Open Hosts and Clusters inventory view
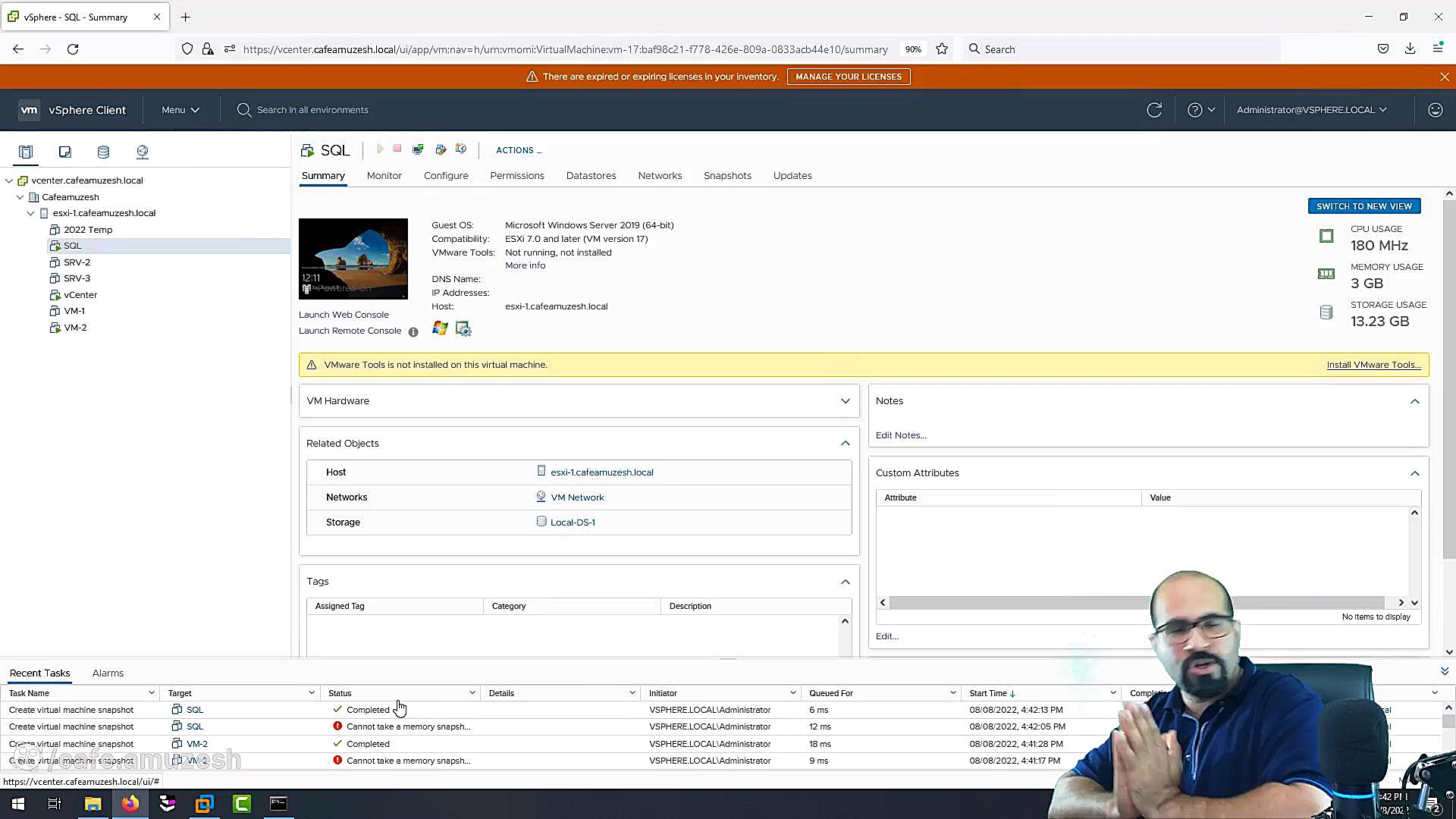 26,152
